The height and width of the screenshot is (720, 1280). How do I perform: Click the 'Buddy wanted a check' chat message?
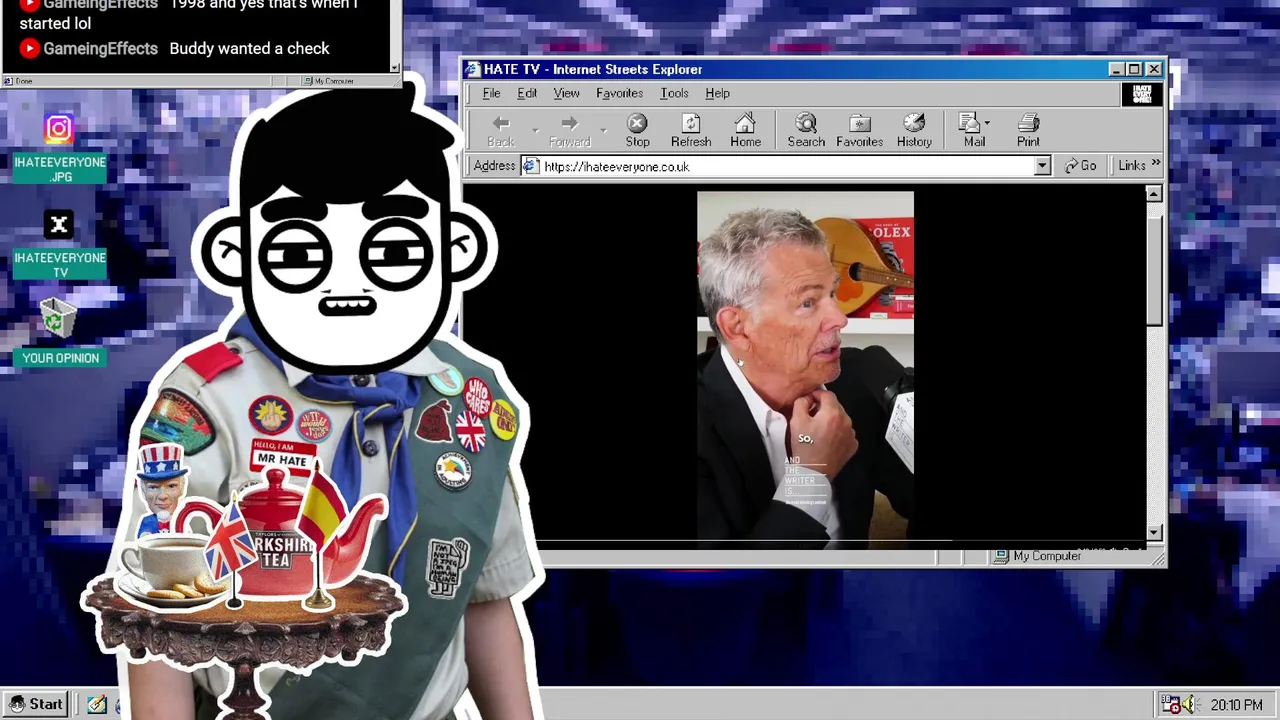[249, 48]
